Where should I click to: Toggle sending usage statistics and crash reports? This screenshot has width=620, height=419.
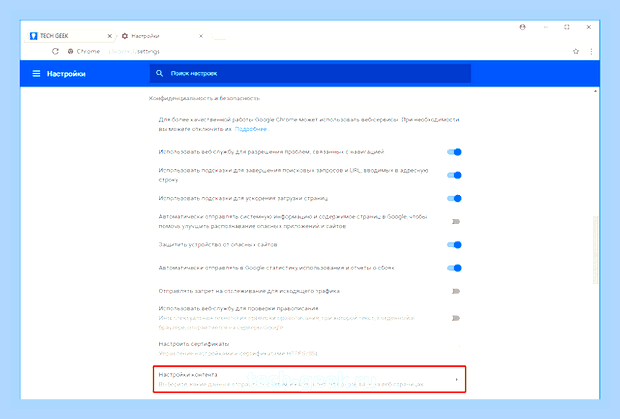[454, 268]
